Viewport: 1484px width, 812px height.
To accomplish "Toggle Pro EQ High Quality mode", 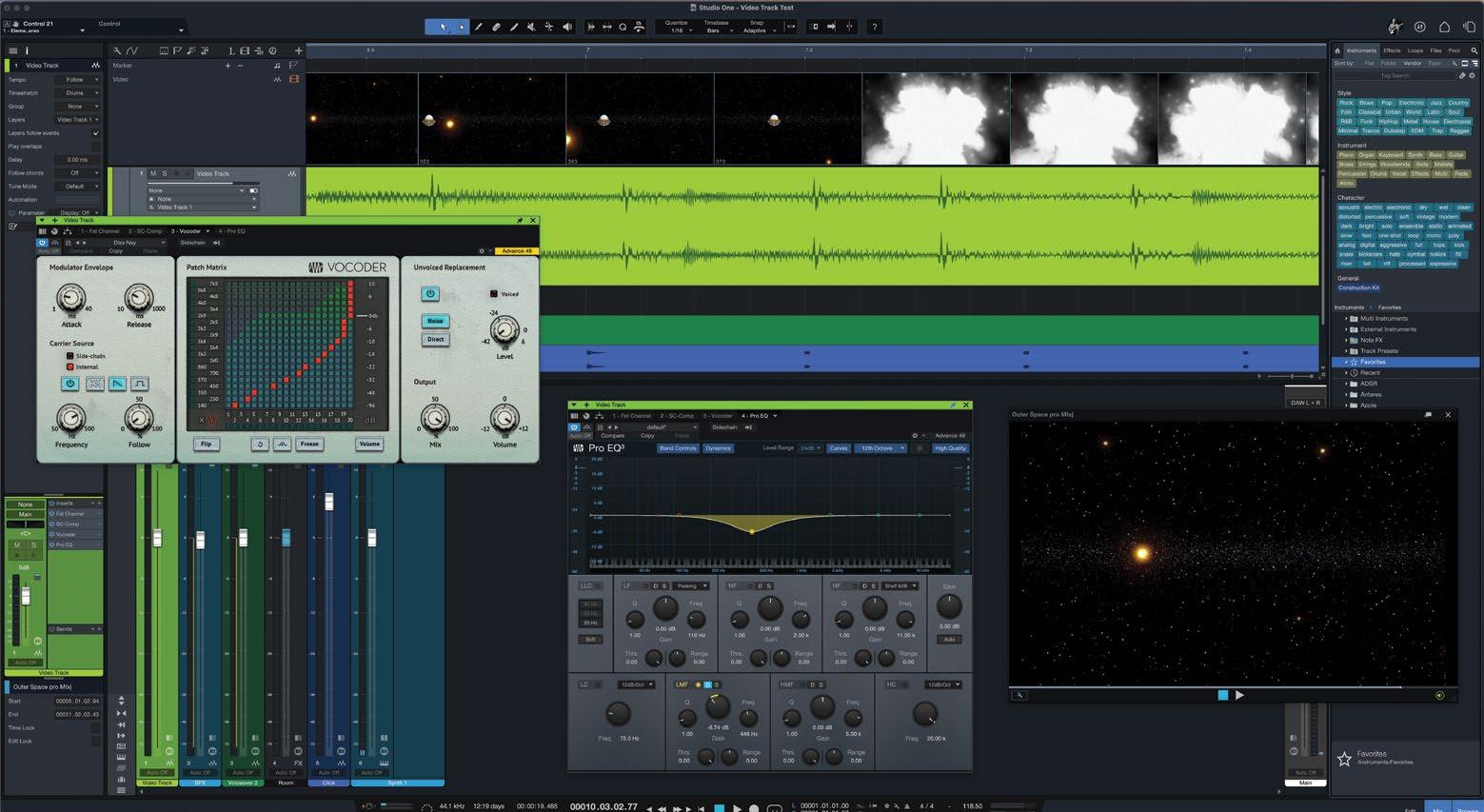I will pyautogui.click(x=950, y=448).
